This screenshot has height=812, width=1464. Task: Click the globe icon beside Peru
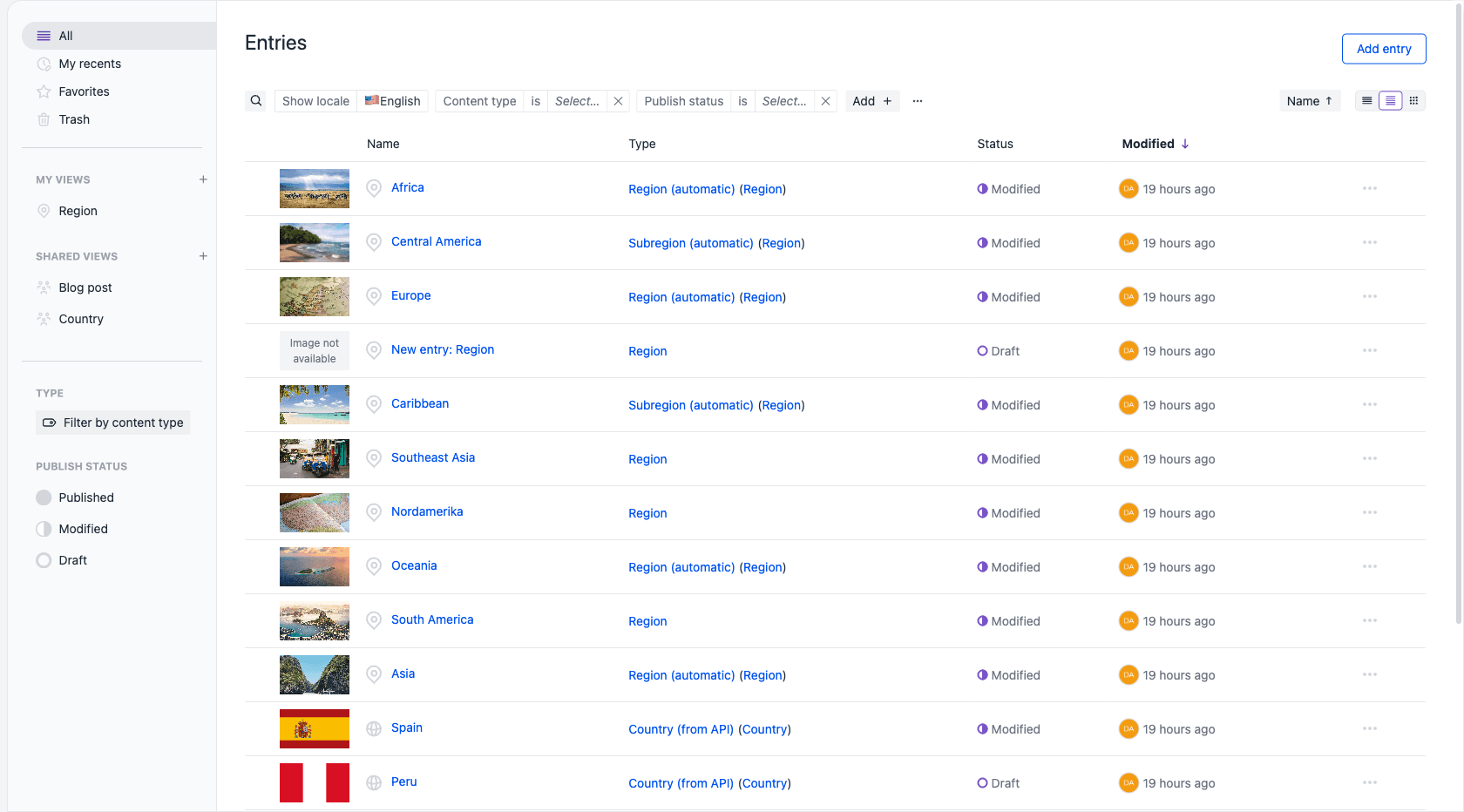tap(374, 782)
